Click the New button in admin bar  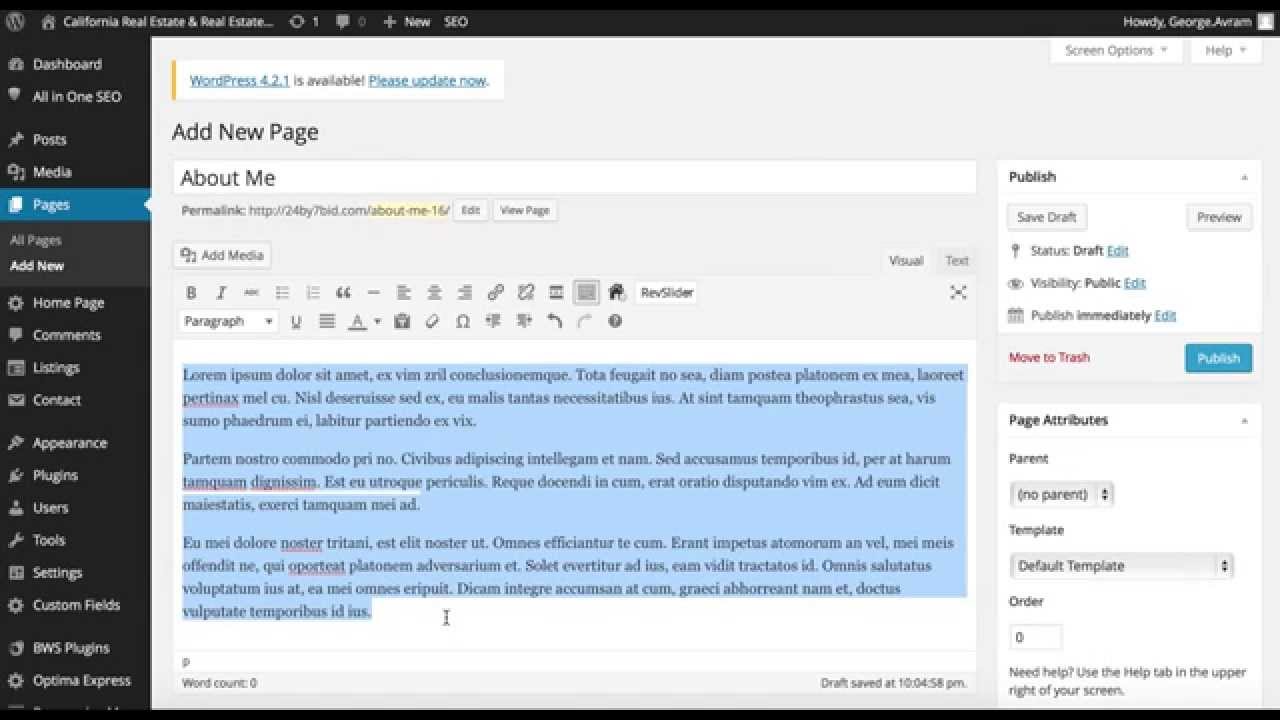pyautogui.click(x=406, y=21)
